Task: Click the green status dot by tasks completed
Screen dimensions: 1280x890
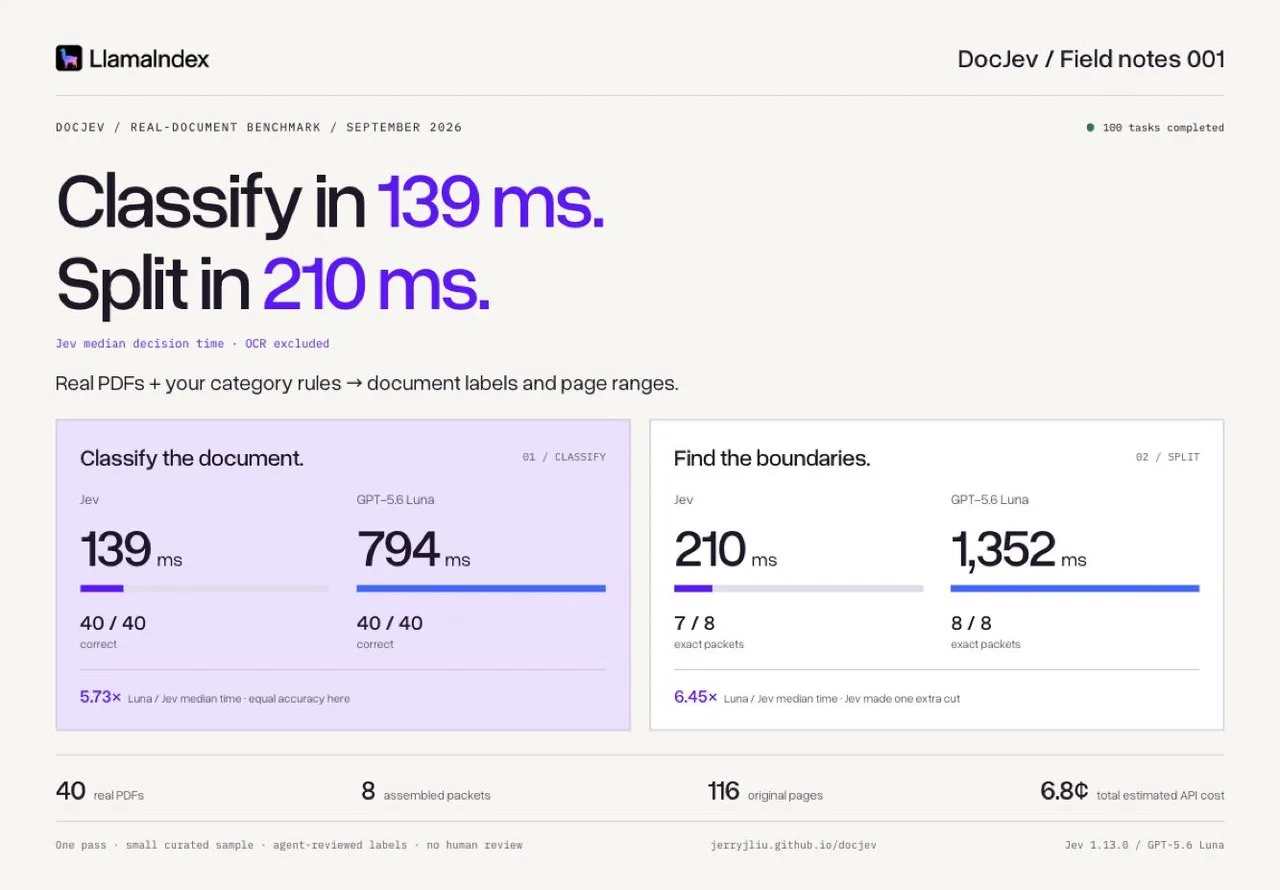Action: pos(1090,127)
